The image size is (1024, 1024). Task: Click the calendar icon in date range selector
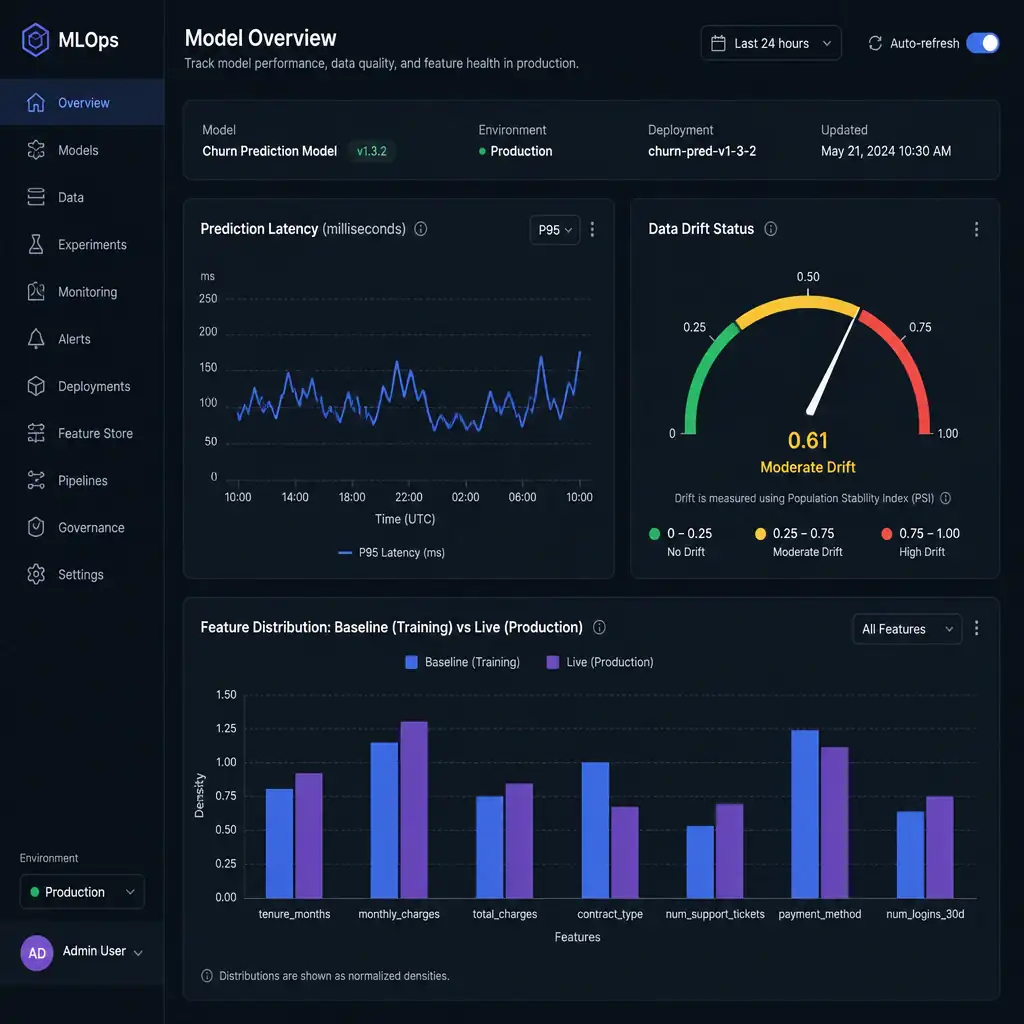coord(718,43)
